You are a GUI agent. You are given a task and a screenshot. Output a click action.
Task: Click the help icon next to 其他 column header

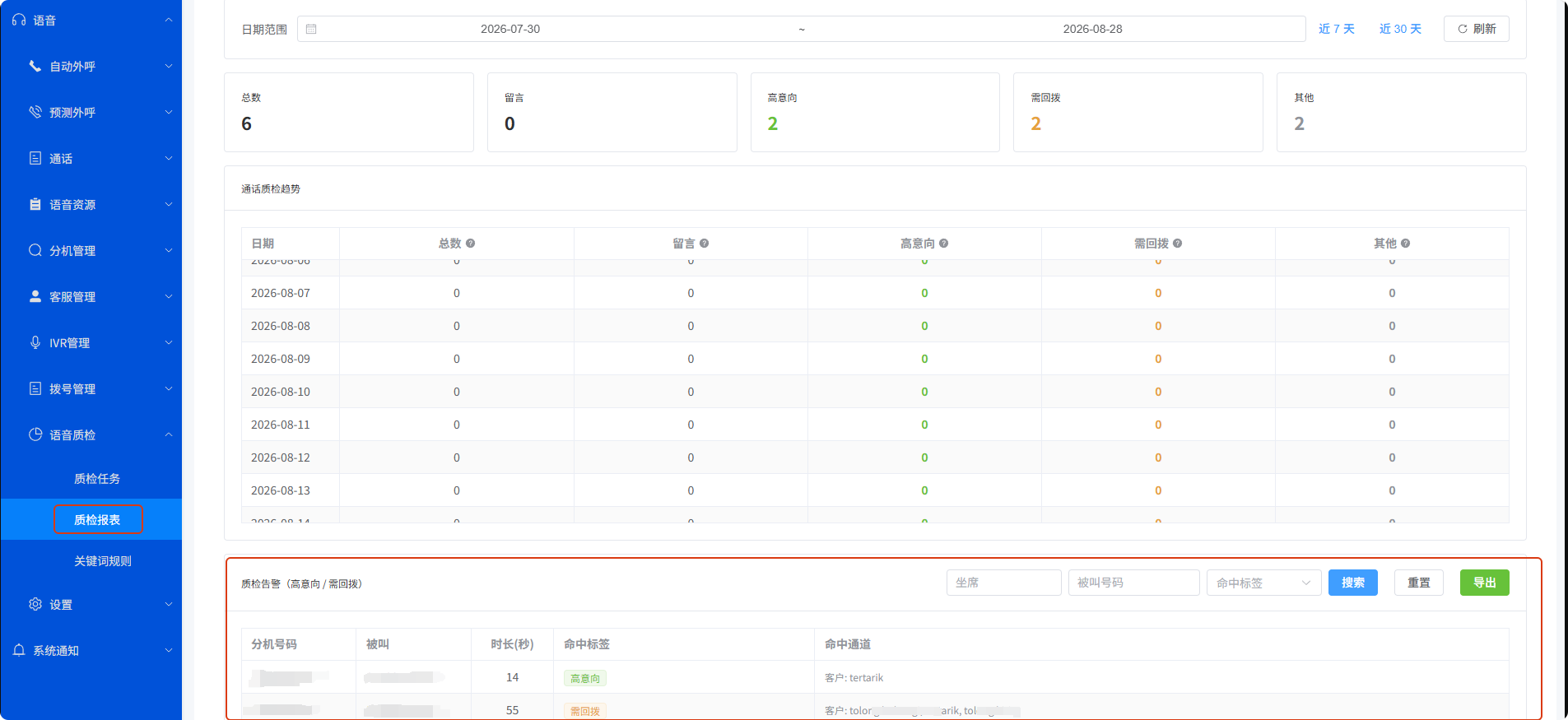click(1405, 244)
